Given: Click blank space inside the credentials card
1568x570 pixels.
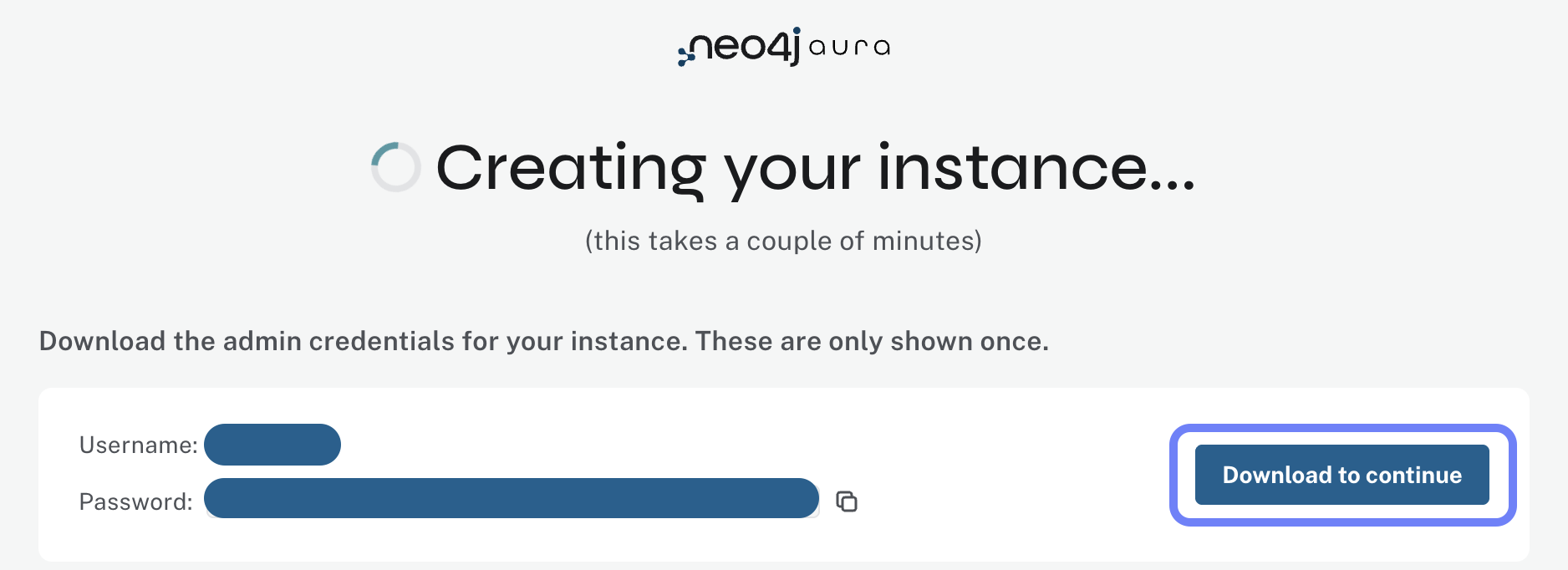Looking at the screenshot, I should 1003,468.
